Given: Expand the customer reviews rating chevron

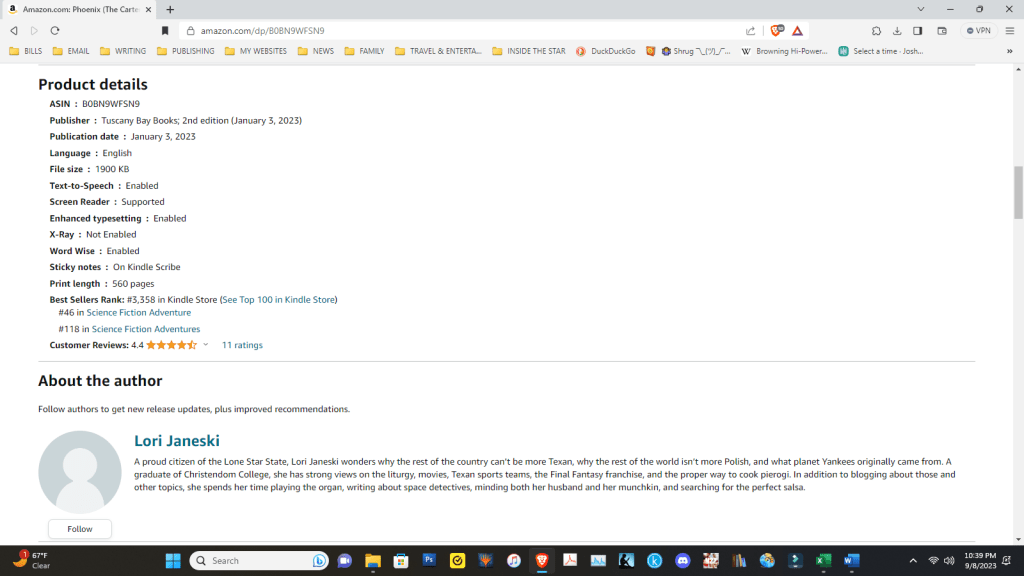Looking at the screenshot, I should 205,345.
